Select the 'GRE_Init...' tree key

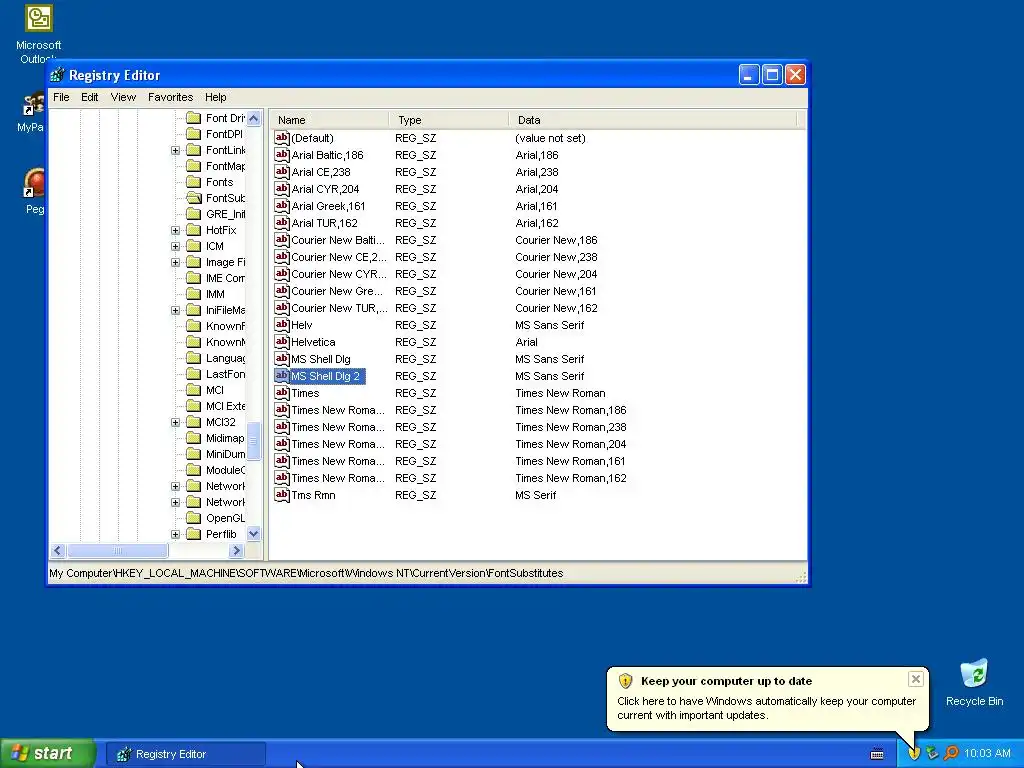click(x=225, y=214)
